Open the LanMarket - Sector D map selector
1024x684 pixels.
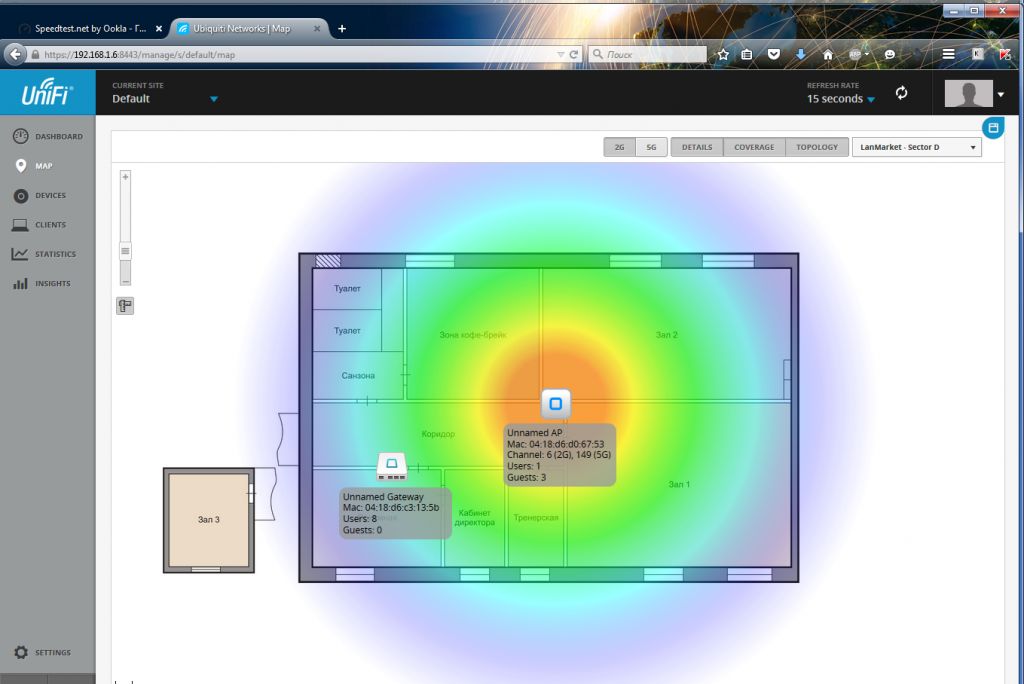click(916, 147)
